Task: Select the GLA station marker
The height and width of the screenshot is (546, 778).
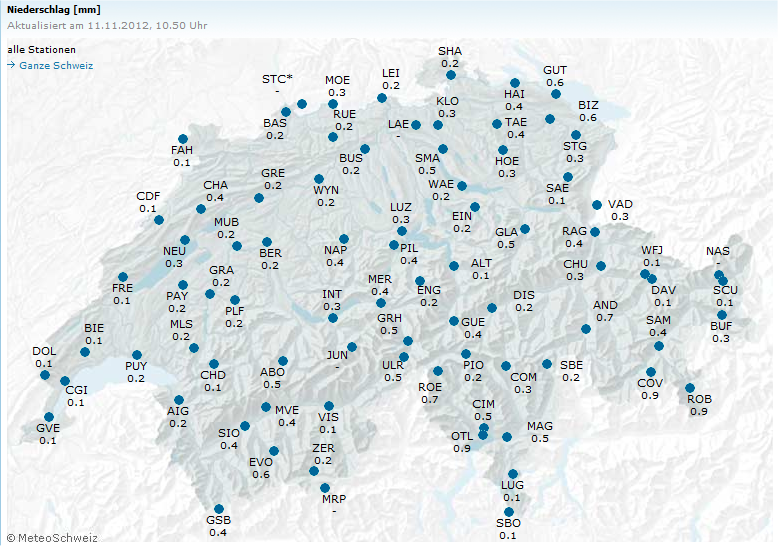Action: click(525, 229)
